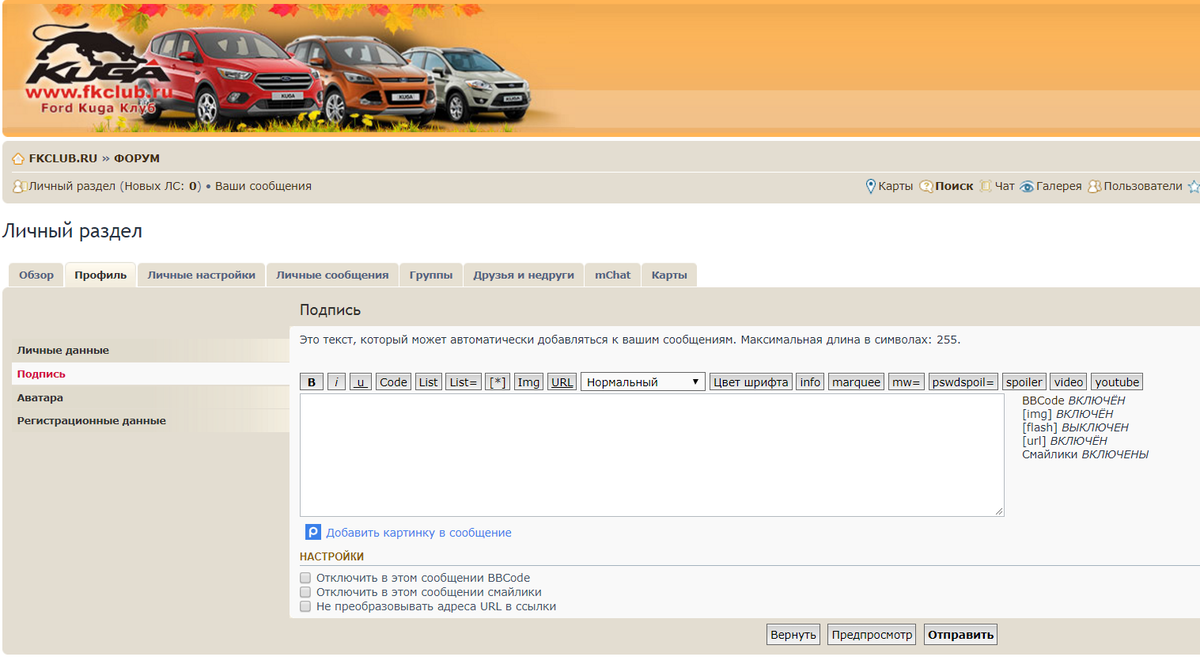Insert a List= BBCode tag
Viewport: 1200px width, 672px height.
(463, 382)
